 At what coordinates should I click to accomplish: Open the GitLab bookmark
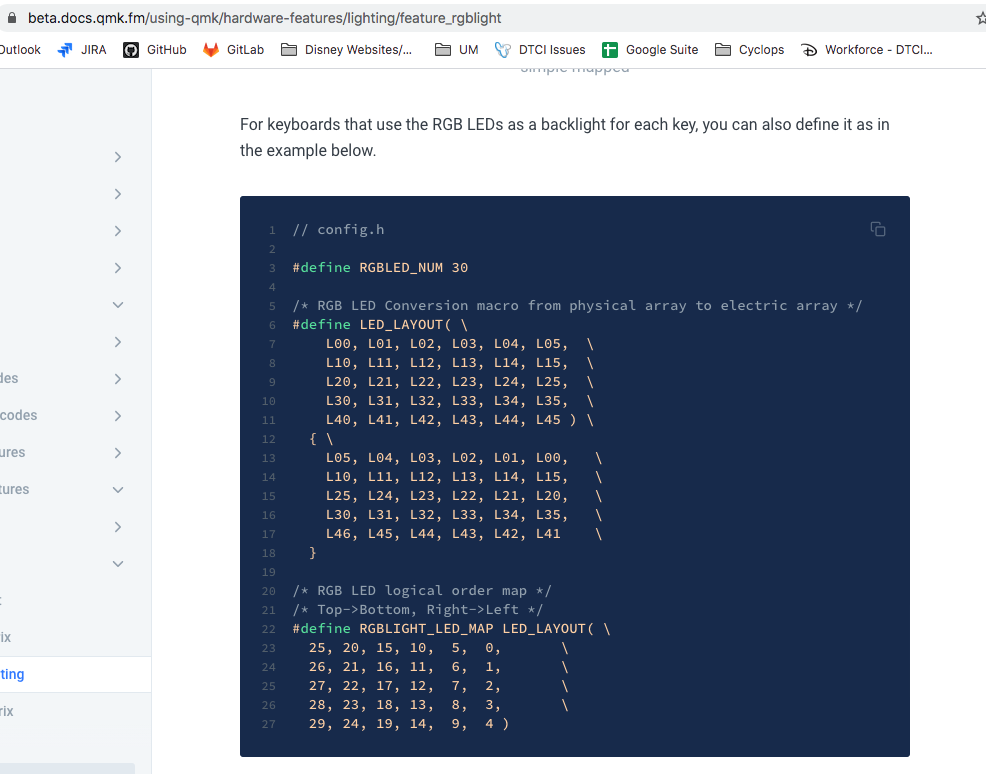click(233, 50)
